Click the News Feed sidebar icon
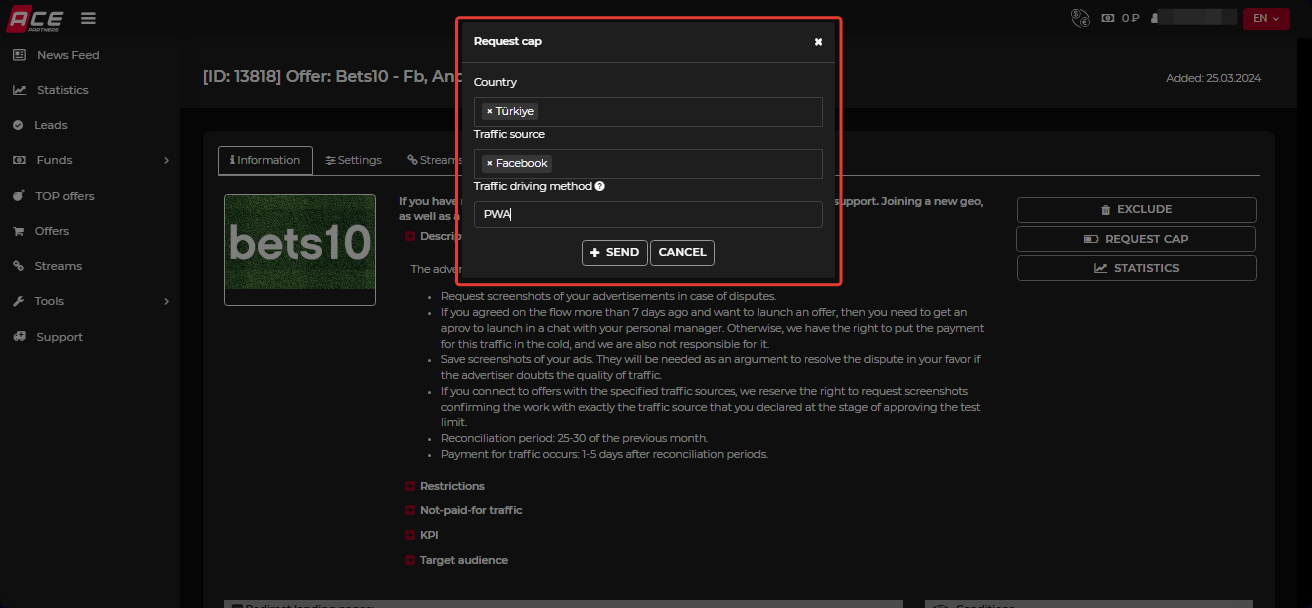This screenshot has width=1312, height=608. 19,55
